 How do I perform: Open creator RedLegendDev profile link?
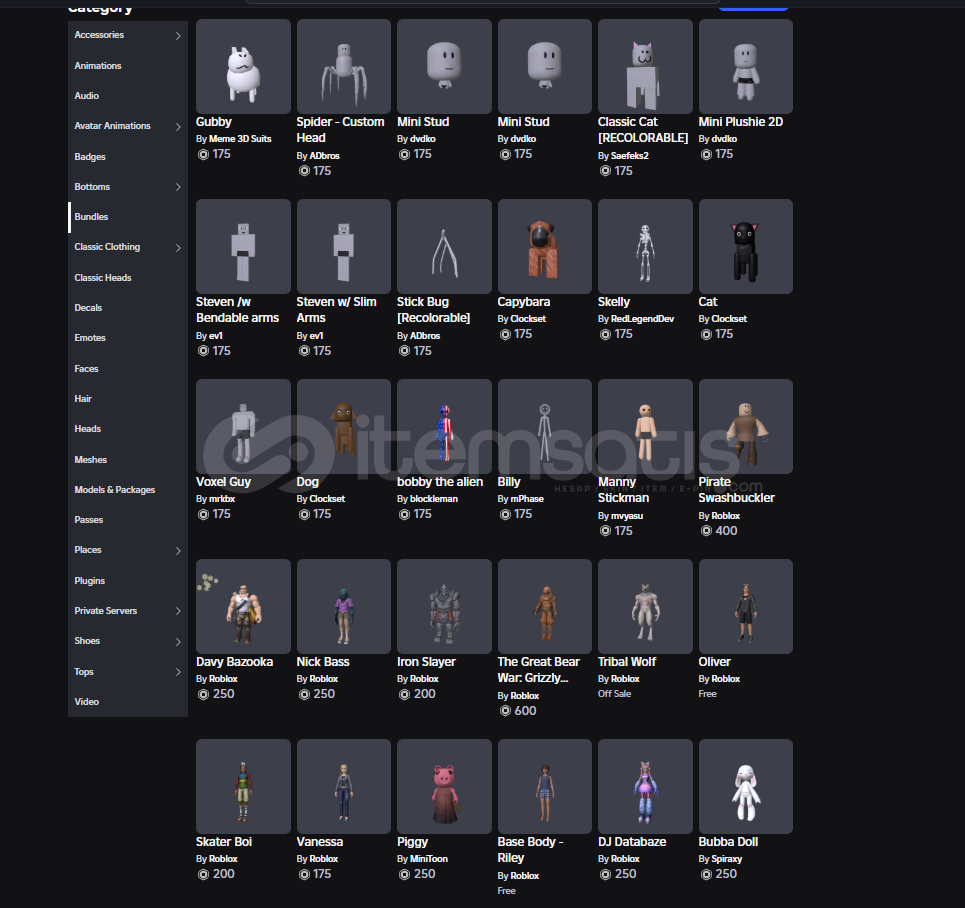643,319
